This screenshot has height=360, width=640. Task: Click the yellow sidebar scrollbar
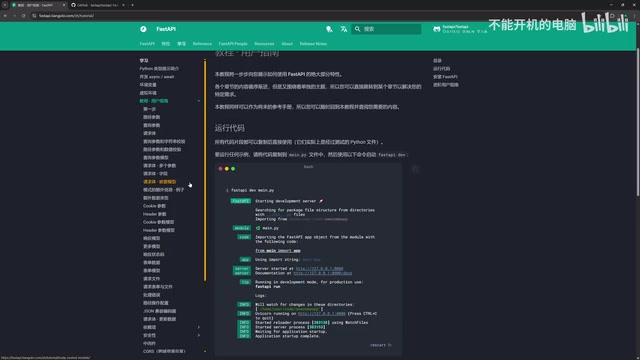[205, 171]
